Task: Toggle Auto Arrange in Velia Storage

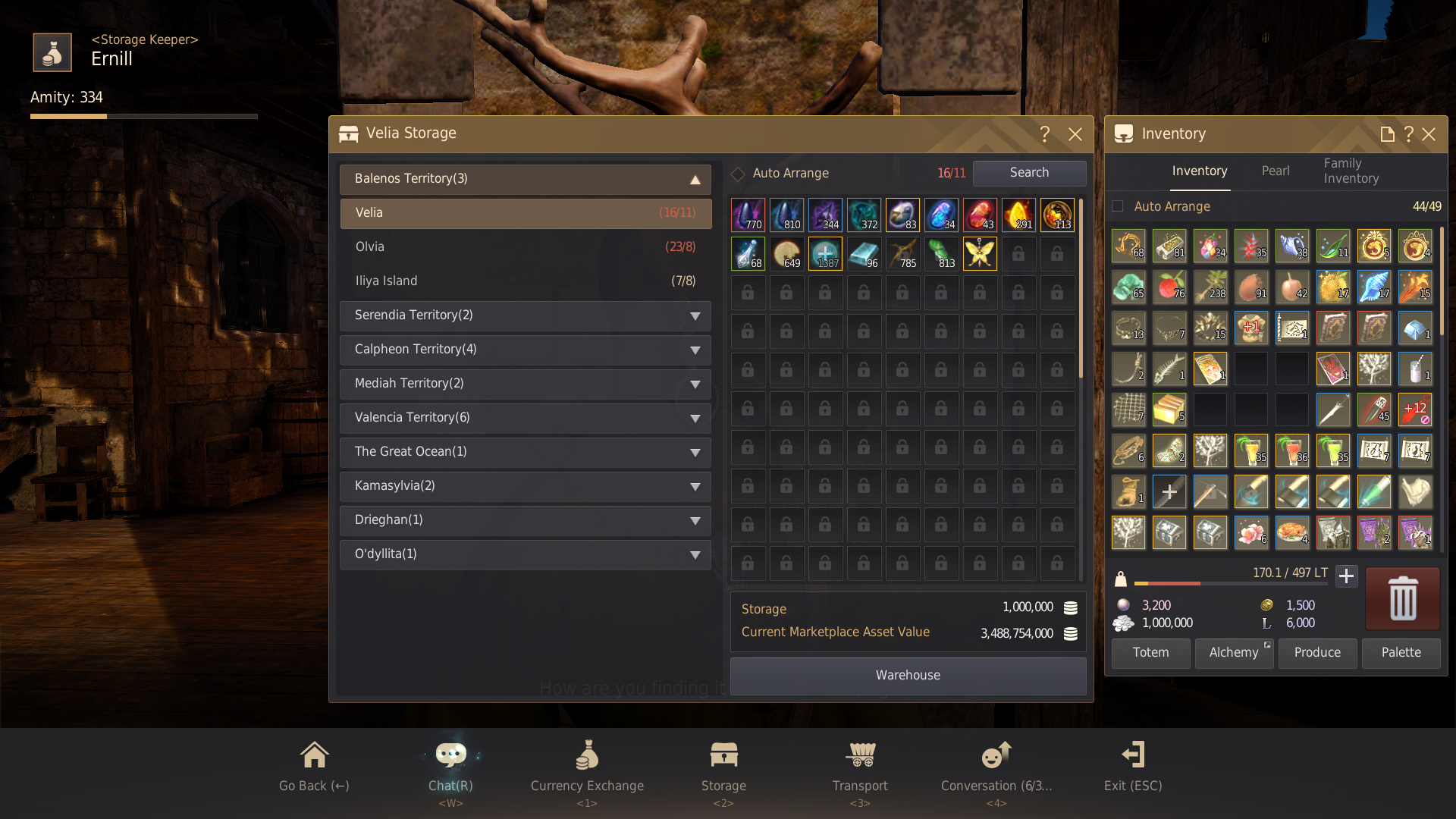Action: tap(738, 174)
